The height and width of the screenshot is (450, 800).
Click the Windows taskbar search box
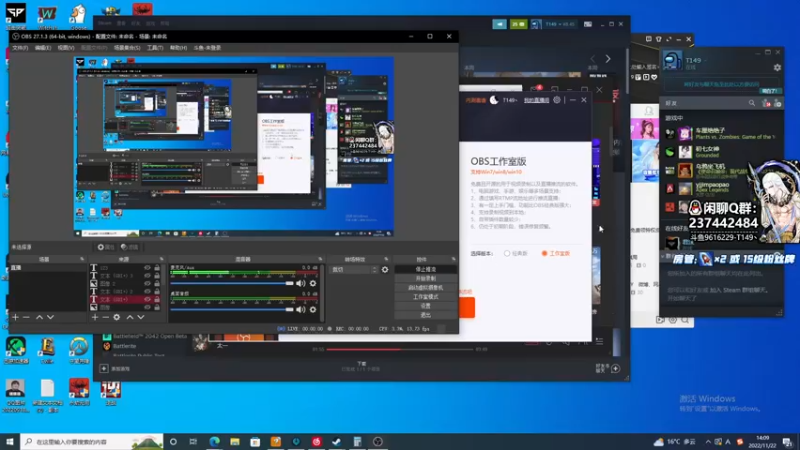(x=92, y=442)
